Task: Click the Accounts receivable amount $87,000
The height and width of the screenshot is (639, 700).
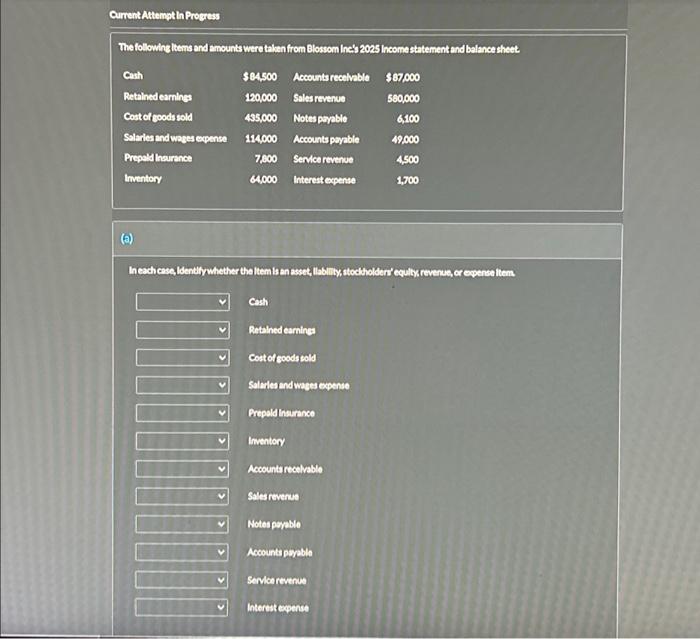Action: coord(403,77)
